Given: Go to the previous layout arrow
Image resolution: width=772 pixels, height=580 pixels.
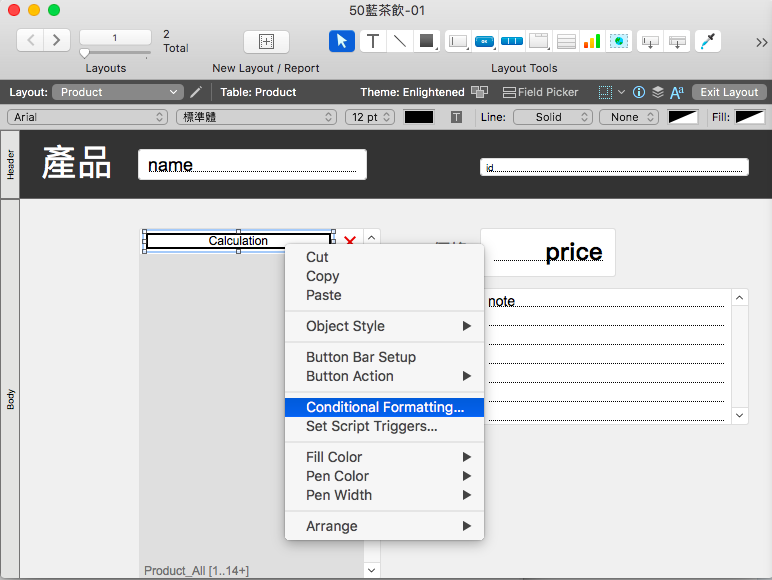Looking at the screenshot, I should (31, 40).
